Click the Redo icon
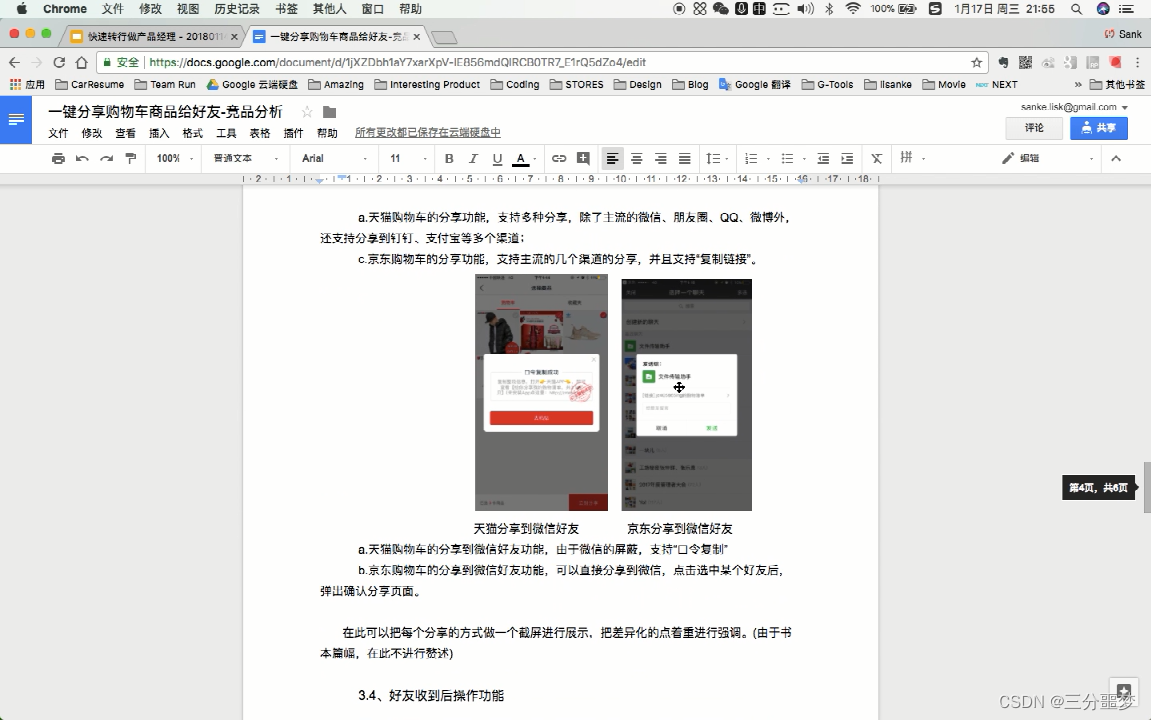The height and width of the screenshot is (720, 1151). (106, 158)
